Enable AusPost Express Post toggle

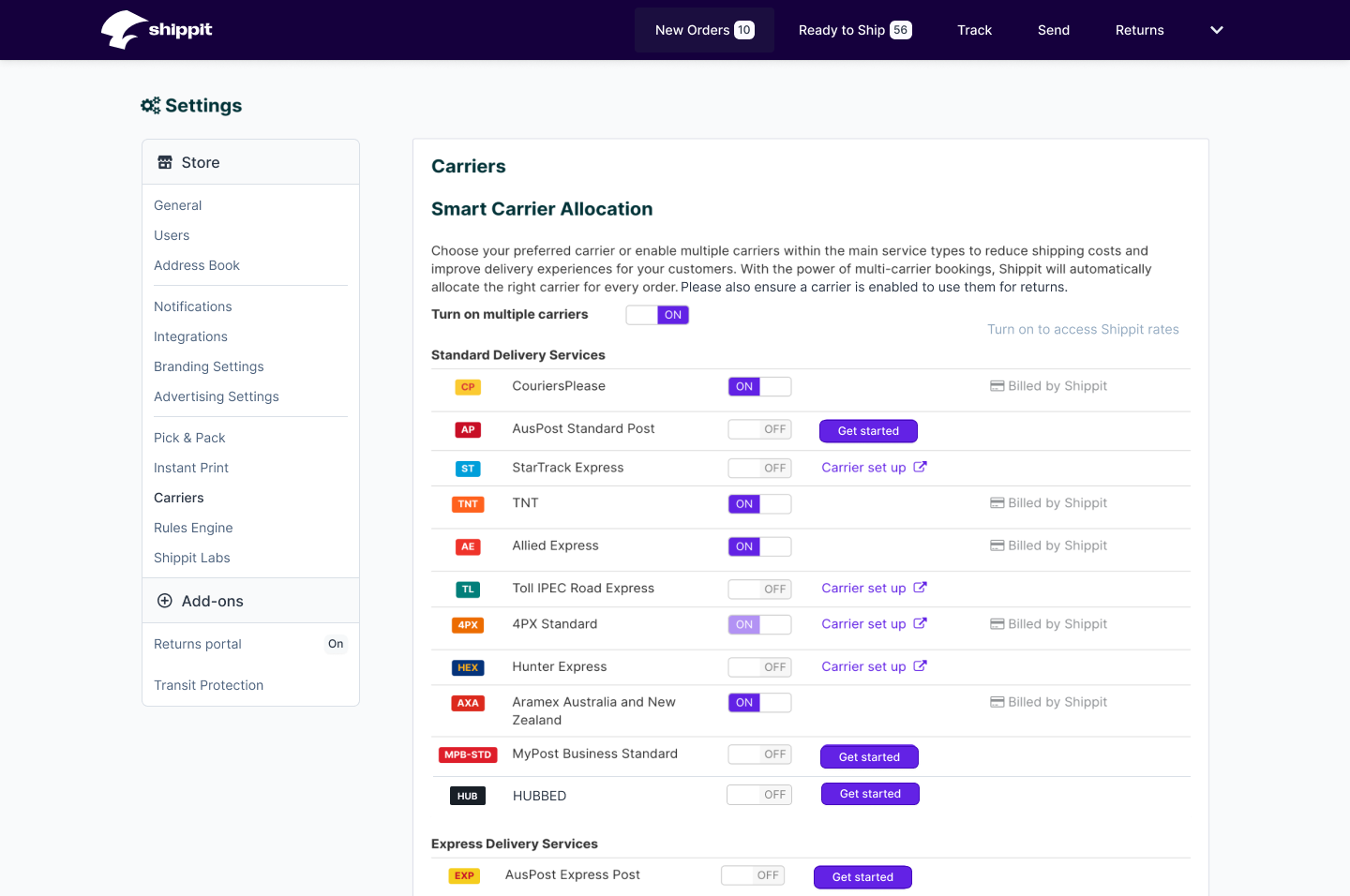pos(753,875)
